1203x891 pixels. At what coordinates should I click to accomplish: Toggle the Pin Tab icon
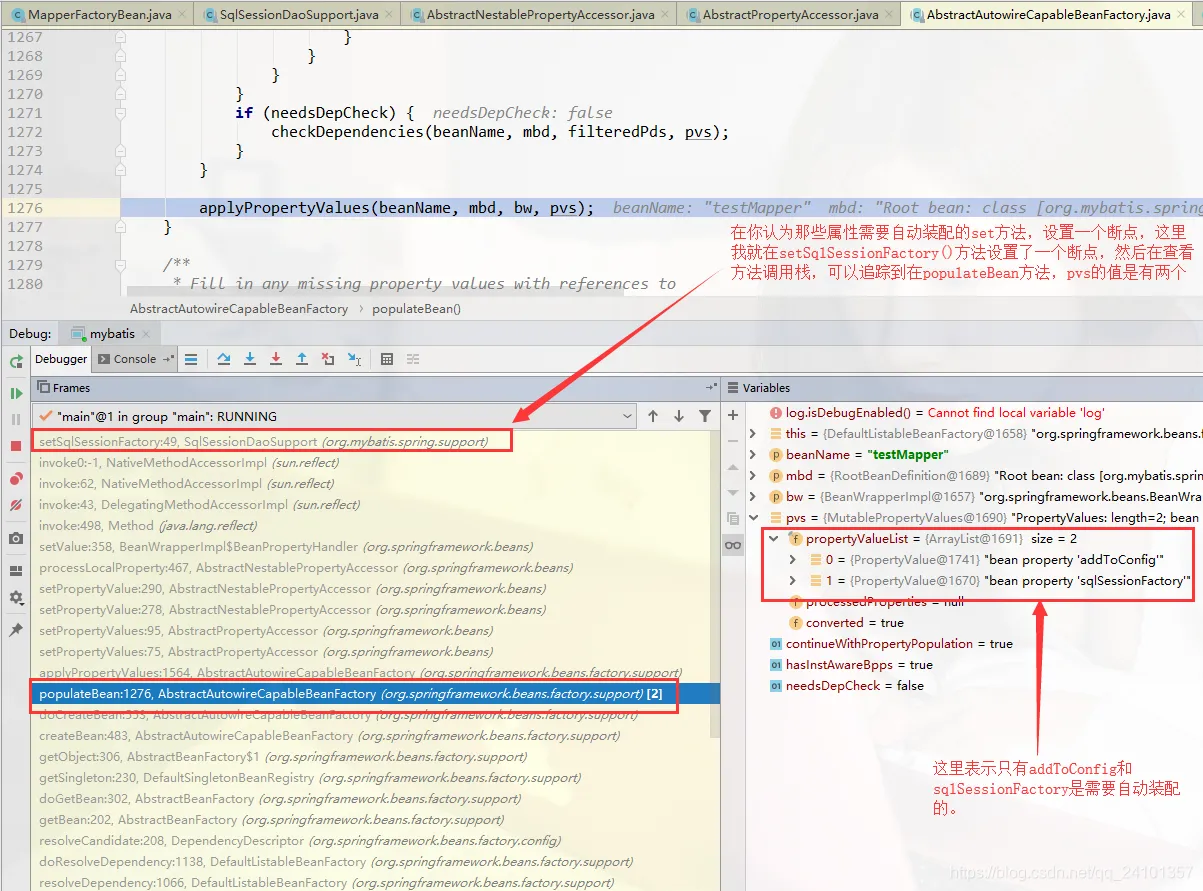[x=16, y=630]
